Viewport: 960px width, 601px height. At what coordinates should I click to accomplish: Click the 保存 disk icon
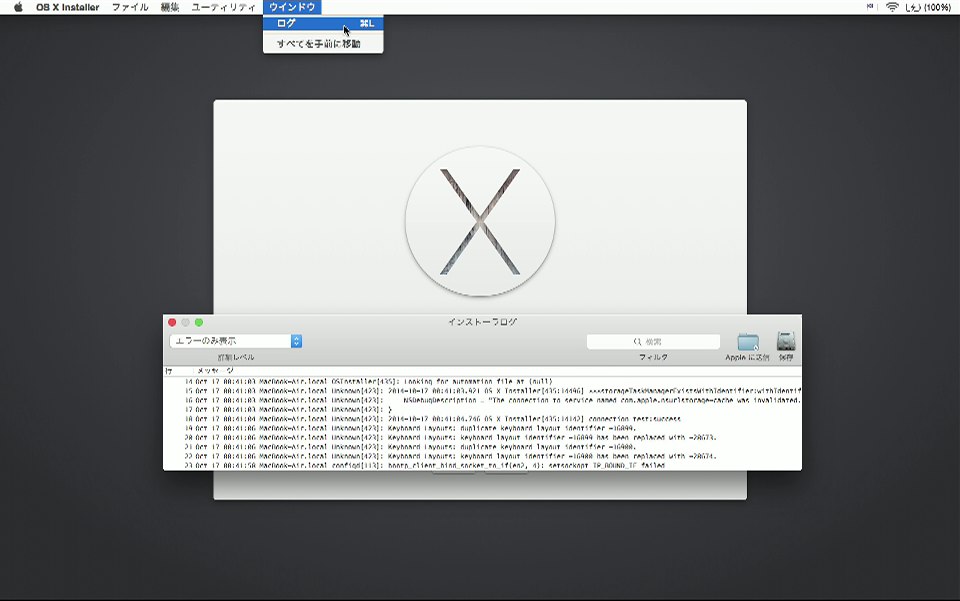coord(786,342)
